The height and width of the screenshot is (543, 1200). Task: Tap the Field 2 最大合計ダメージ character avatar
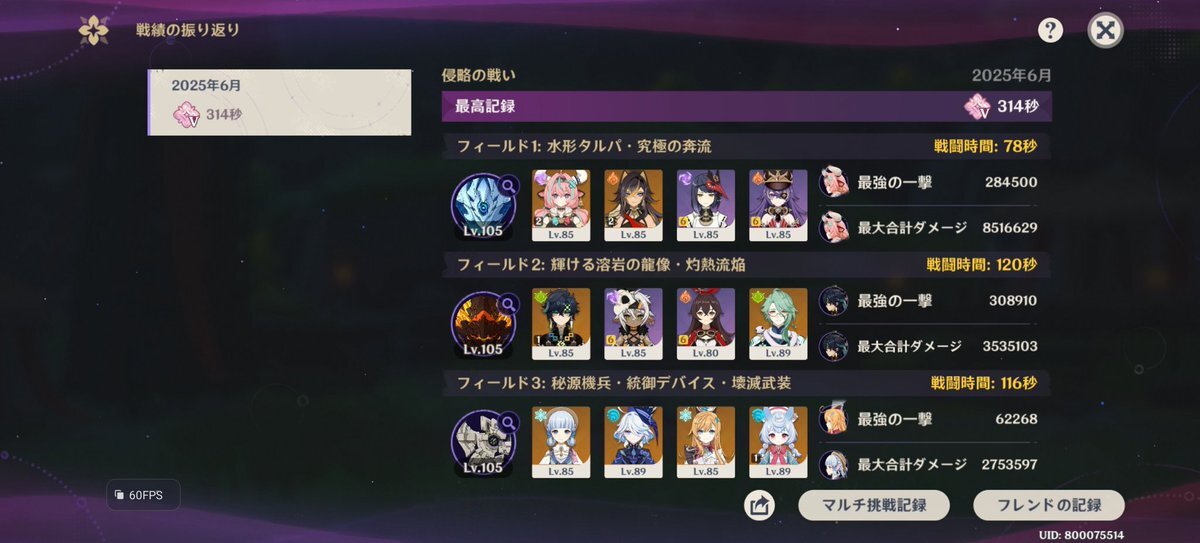click(x=834, y=346)
